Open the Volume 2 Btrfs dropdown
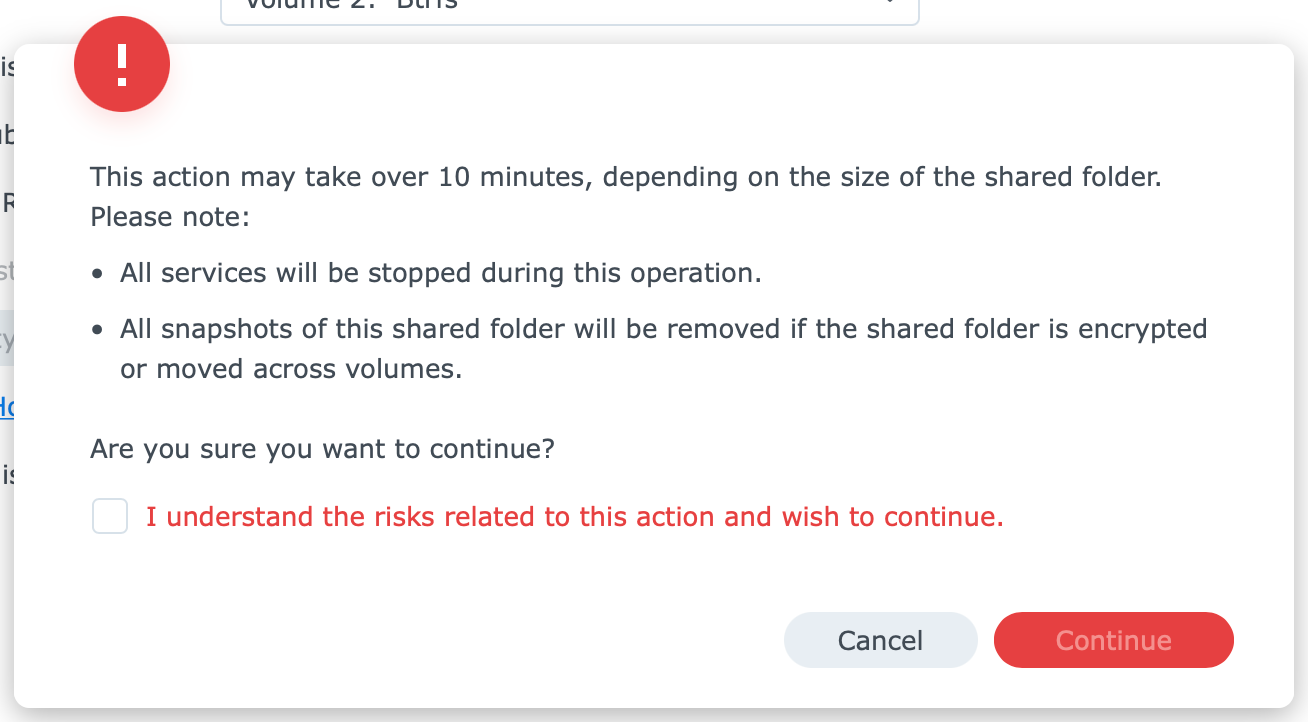1308x722 pixels. 569,10
